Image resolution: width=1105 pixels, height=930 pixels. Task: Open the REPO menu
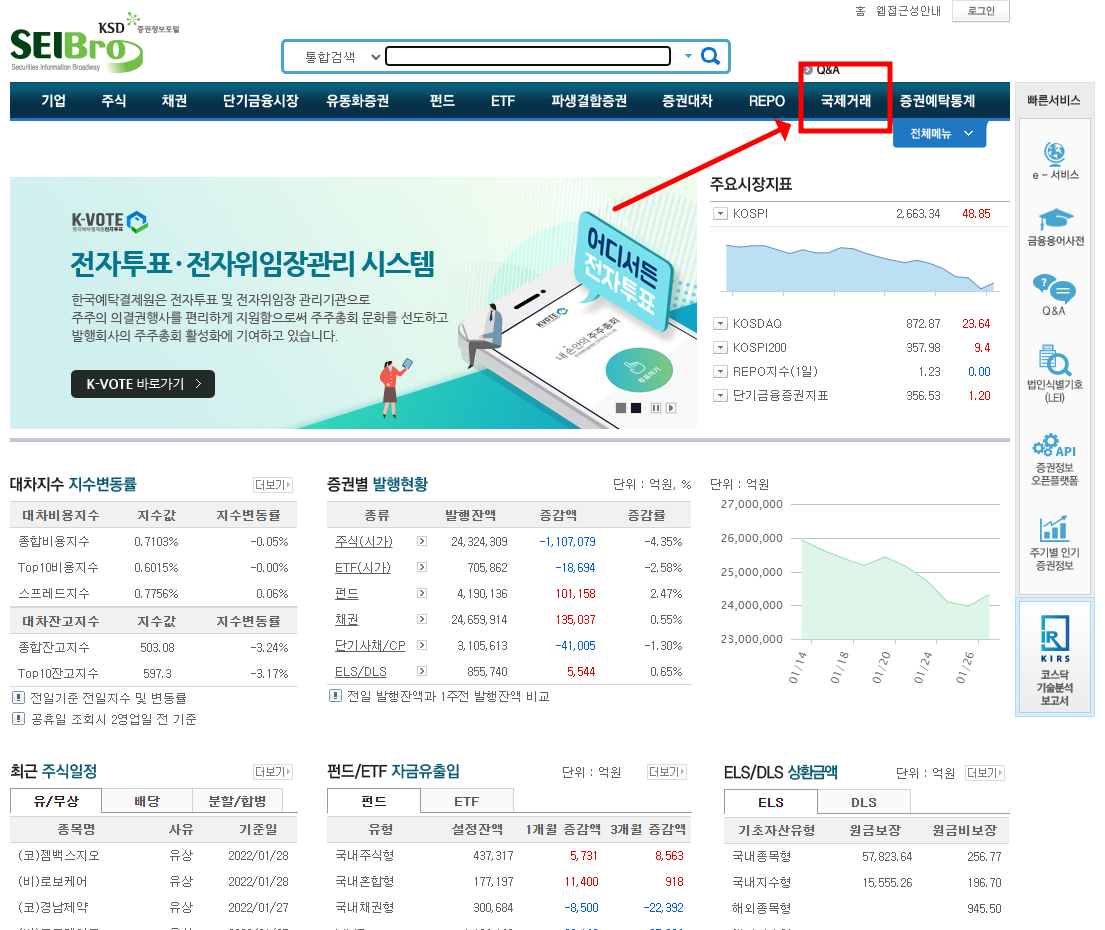[x=767, y=101]
